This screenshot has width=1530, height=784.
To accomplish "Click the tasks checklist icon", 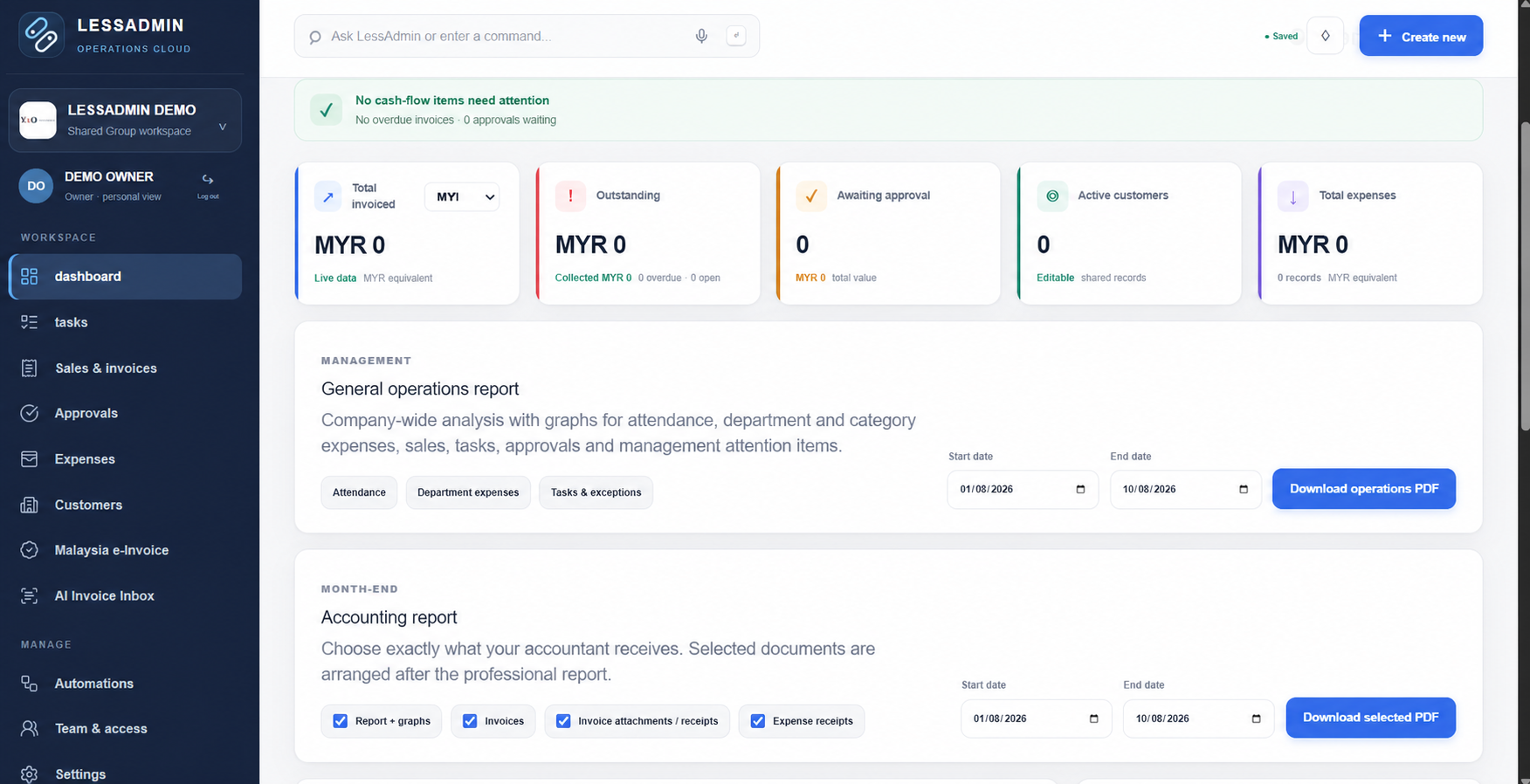I will tap(30, 322).
